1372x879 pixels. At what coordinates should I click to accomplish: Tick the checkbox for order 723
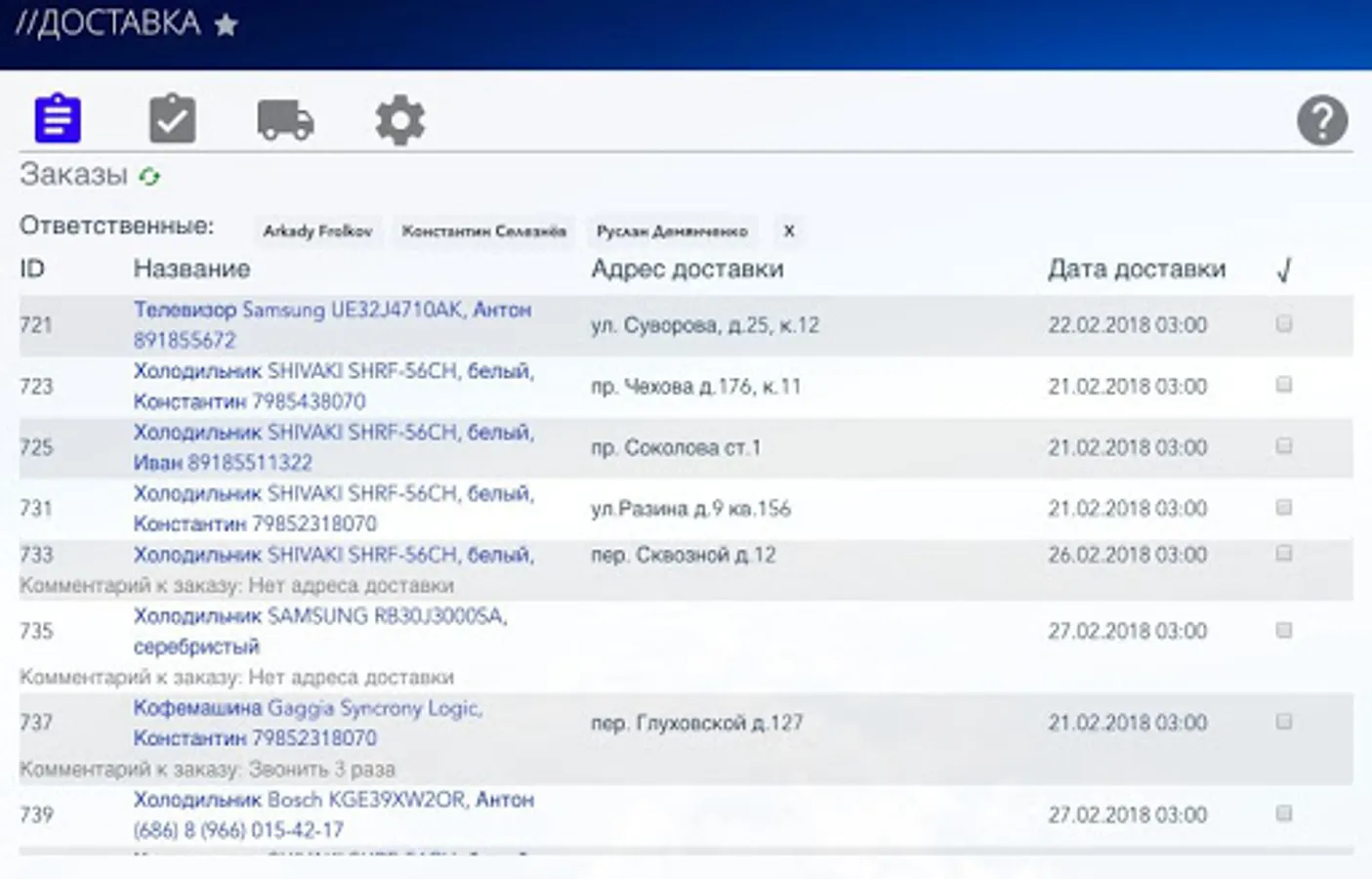pos(1284,385)
